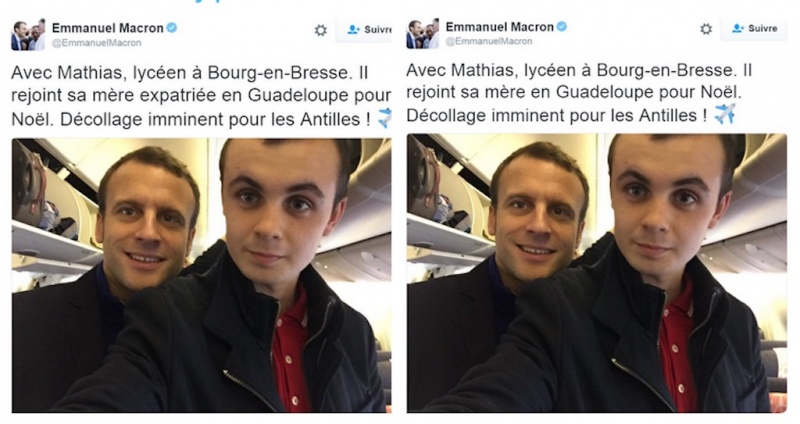800x424 pixels.
Task: Click the airplane emoji in left tweet text
Action: tap(385, 118)
